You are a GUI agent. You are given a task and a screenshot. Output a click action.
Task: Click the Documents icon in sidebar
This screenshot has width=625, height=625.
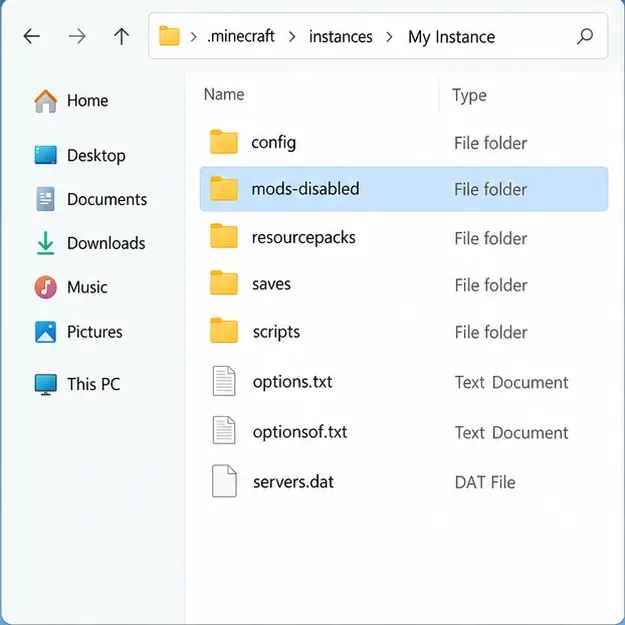45,199
